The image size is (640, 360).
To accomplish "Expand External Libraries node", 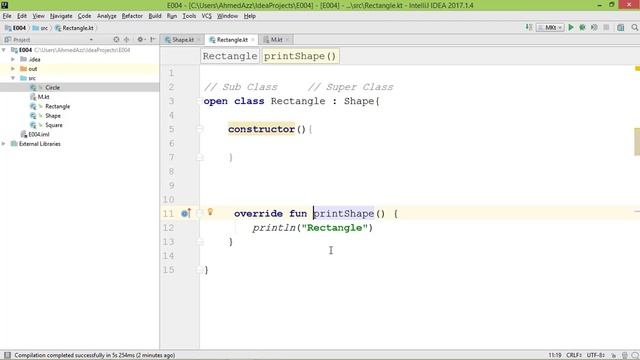I will pyautogui.click(x=4, y=144).
